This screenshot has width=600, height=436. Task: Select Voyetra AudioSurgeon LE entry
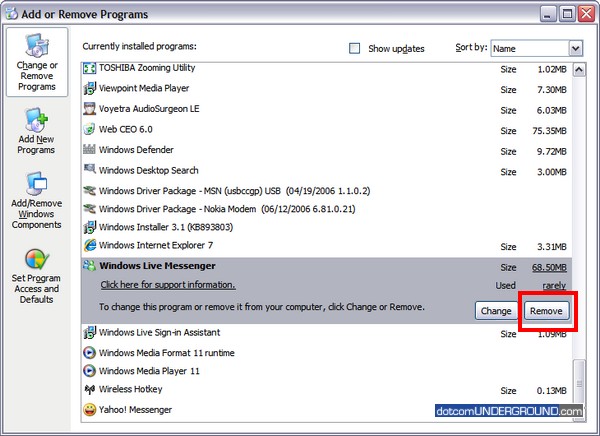[326, 109]
